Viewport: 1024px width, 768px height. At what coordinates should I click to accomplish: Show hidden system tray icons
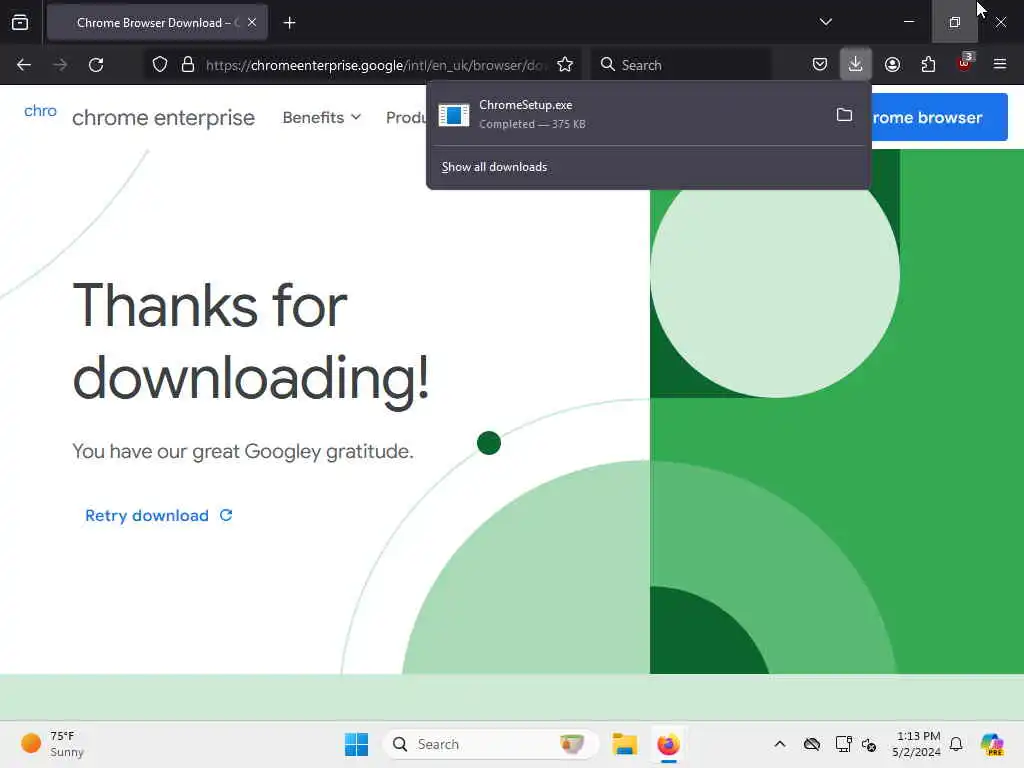click(780, 744)
